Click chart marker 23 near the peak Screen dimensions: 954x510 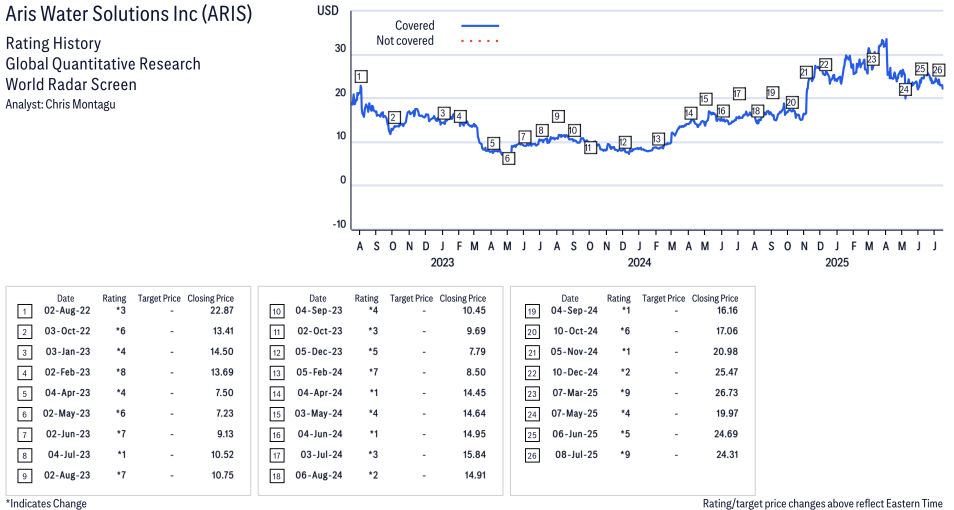[872, 59]
